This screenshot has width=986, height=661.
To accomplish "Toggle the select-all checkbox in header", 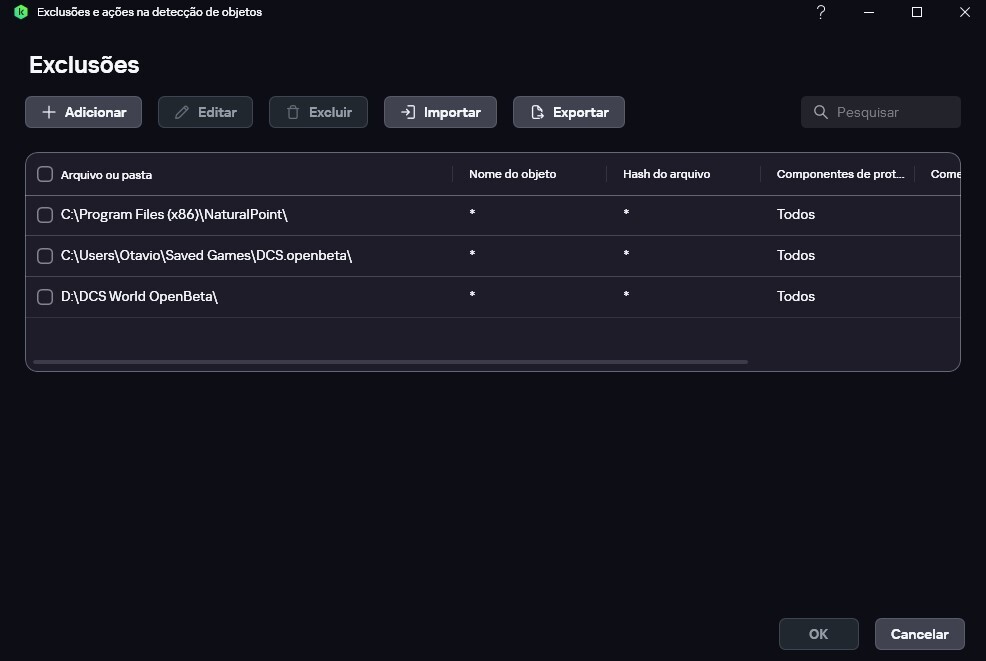I will click(45, 174).
